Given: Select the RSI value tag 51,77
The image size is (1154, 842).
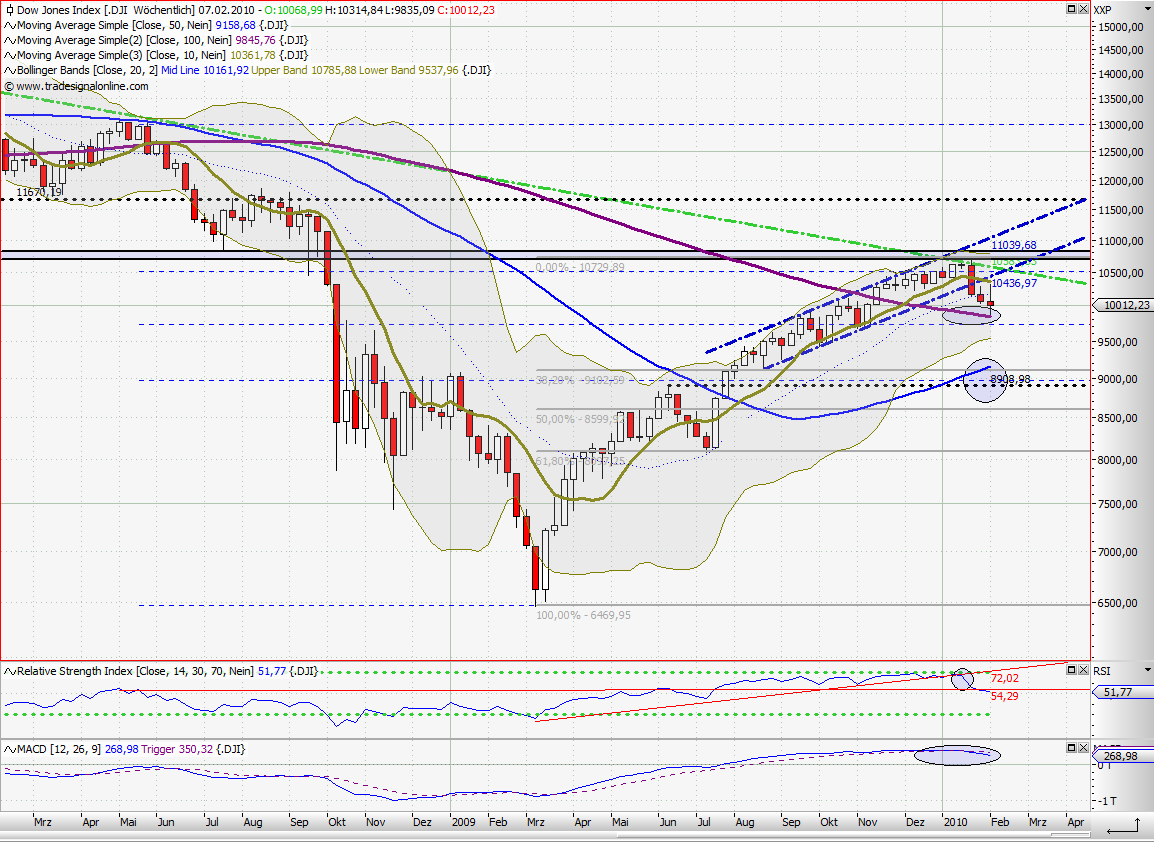Looking at the screenshot, I should (x=1122, y=692).
